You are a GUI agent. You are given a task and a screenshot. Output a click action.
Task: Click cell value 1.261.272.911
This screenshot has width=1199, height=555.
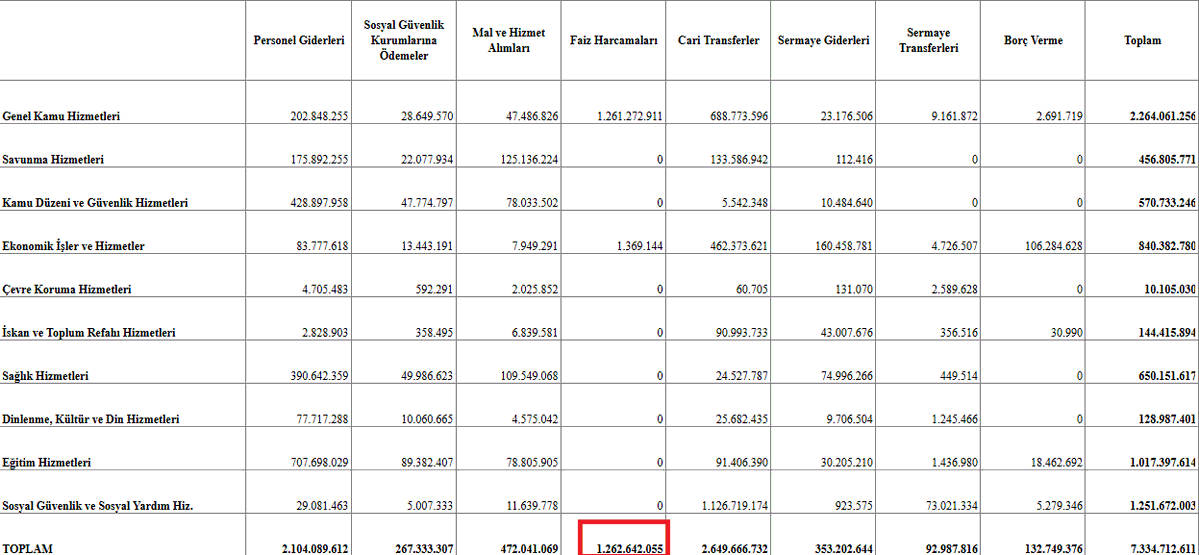click(630, 117)
